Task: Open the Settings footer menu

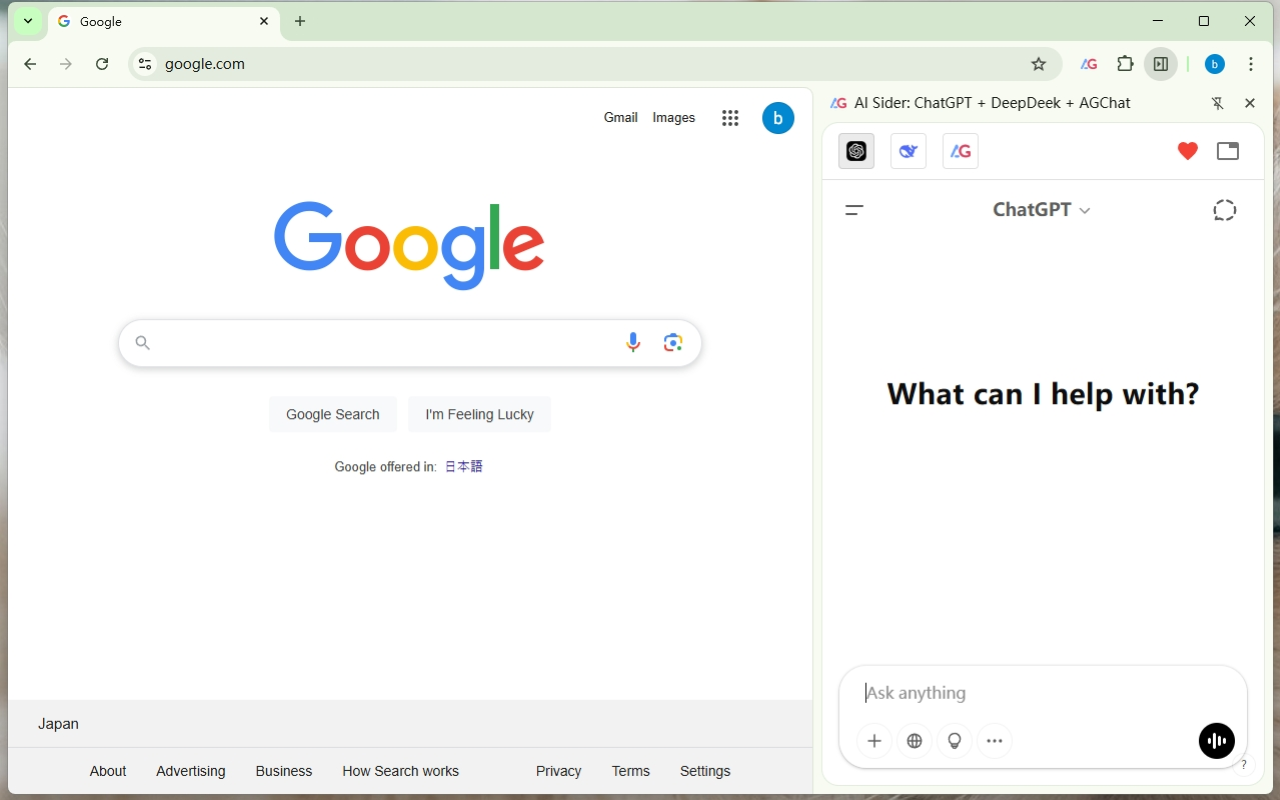Action: 705,771
